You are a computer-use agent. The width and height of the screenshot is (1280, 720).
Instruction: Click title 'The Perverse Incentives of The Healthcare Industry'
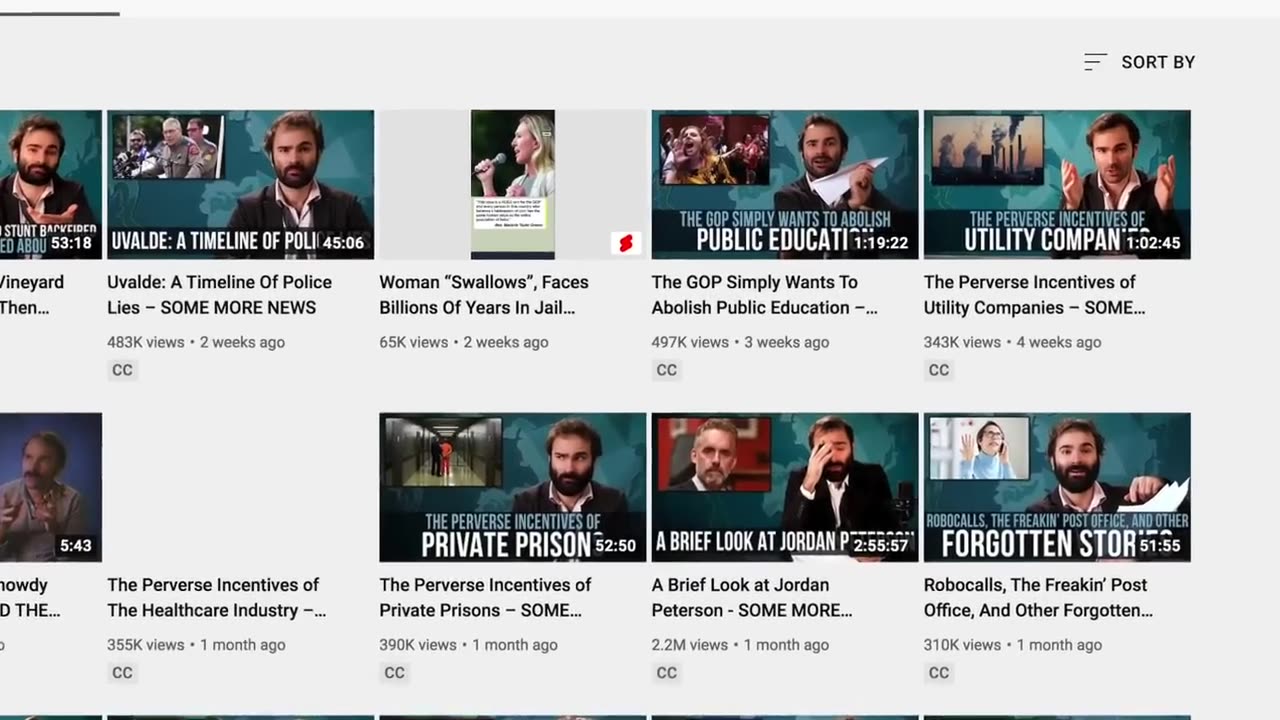tap(217, 597)
